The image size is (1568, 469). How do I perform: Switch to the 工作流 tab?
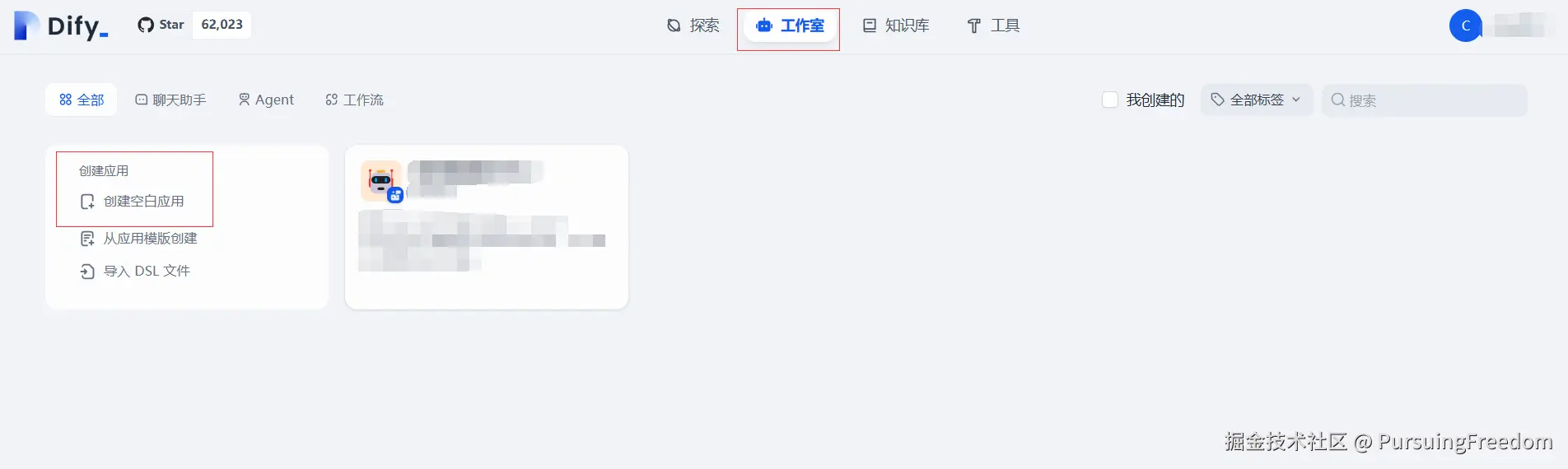(355, 100)
